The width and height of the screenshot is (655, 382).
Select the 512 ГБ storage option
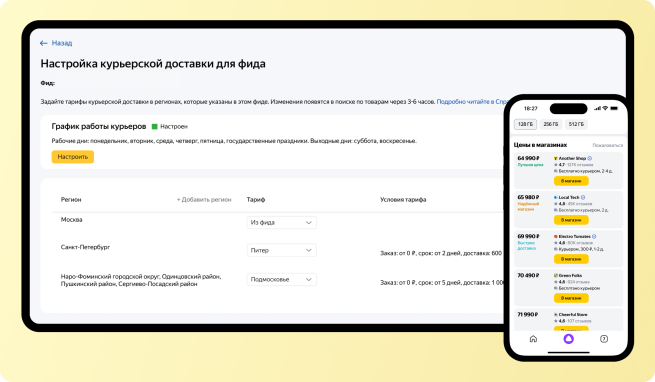pyautogui.click(x=576, y=124)
